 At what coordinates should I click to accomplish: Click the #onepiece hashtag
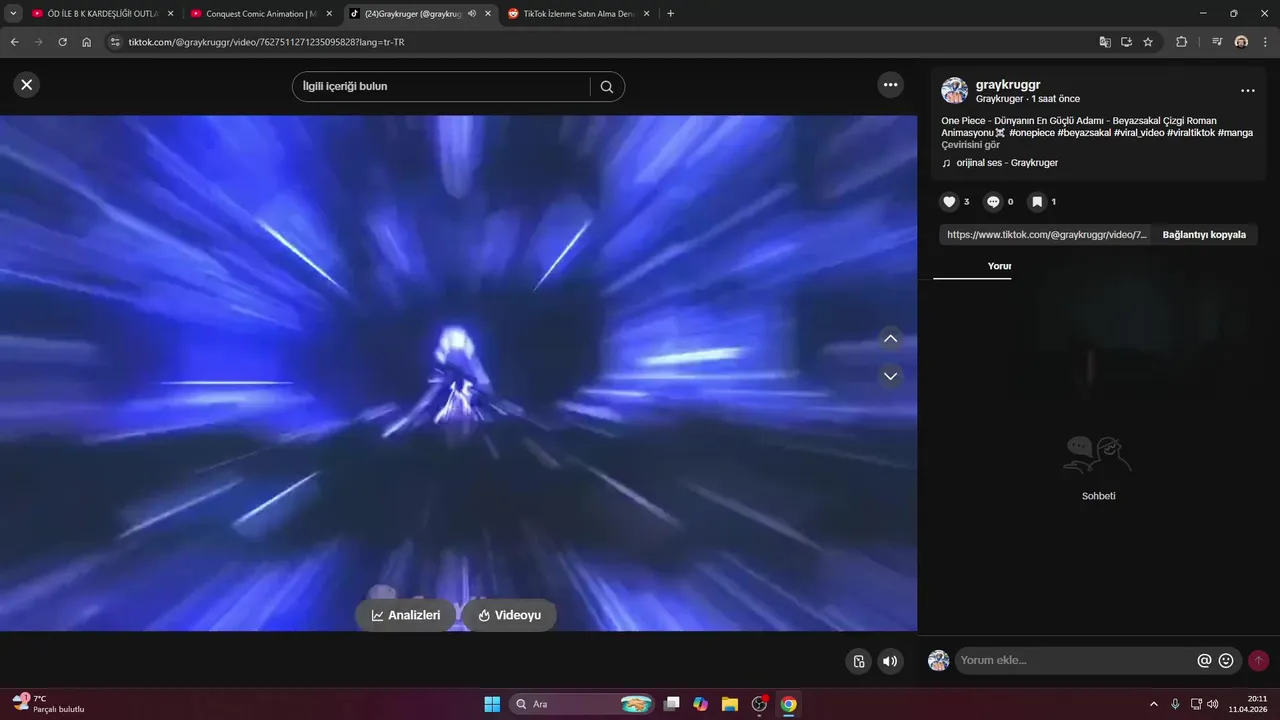(x=1031, y=133)
